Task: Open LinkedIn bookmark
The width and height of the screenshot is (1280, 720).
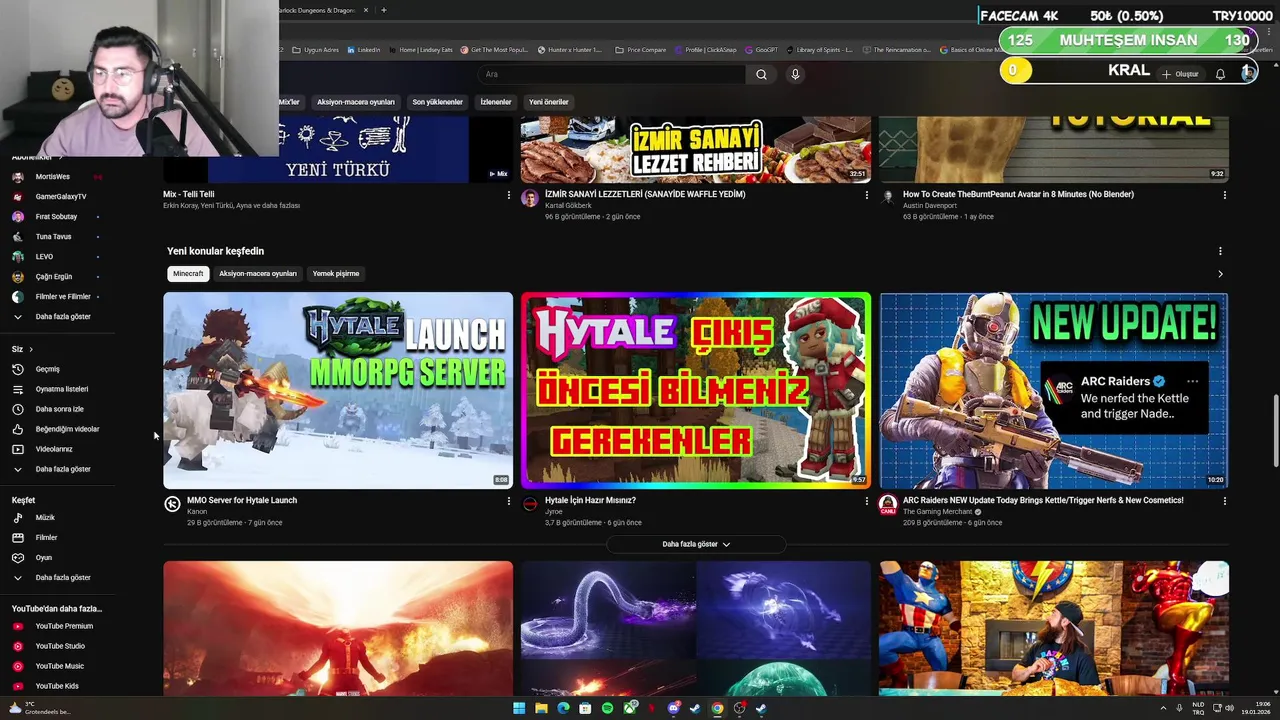Action: tap(363, 49)
